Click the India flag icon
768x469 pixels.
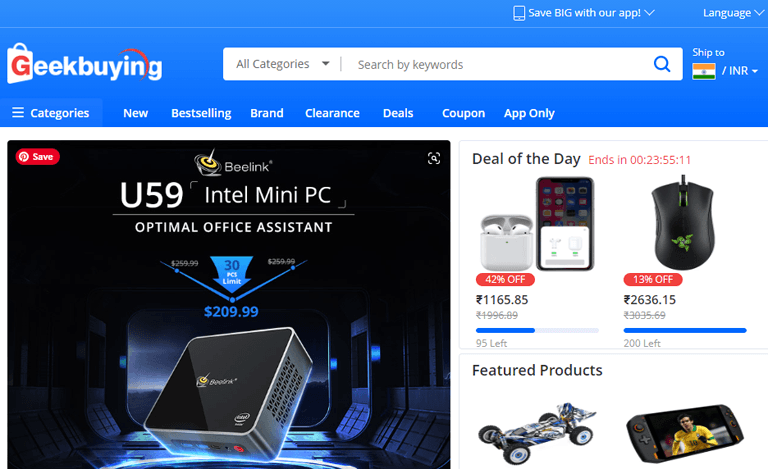pyautogui.click(x=704, y=71)
